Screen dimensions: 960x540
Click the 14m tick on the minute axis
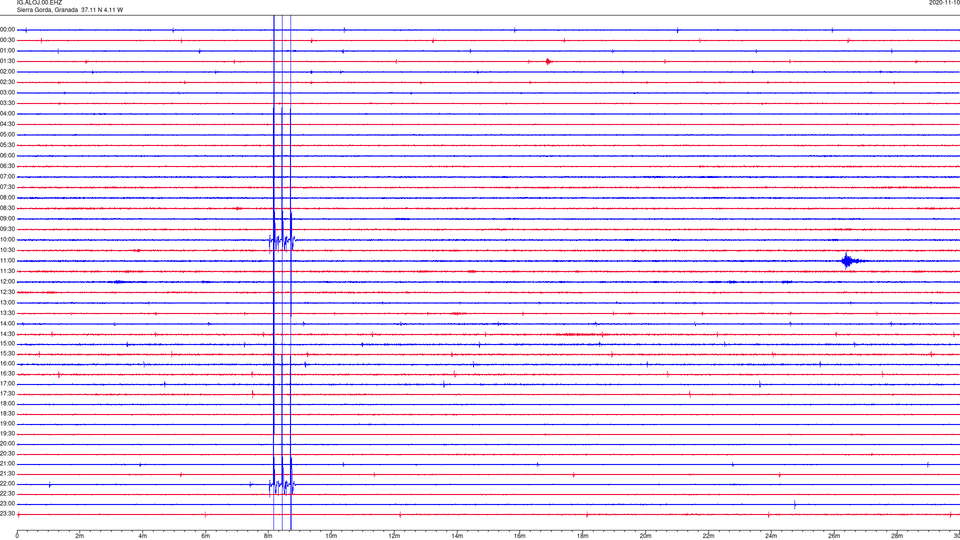(x=457, y=536)
